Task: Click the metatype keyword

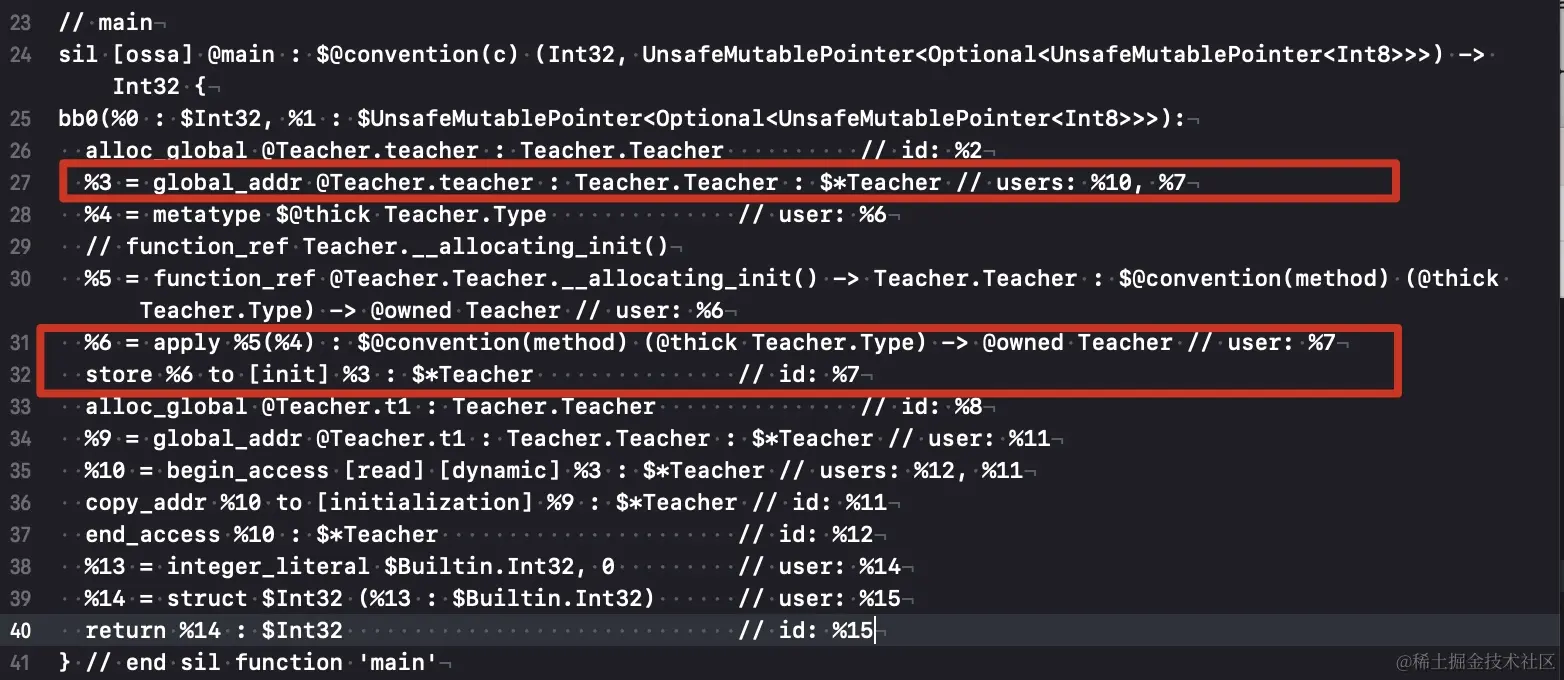Action: click(x=207, y=215)
